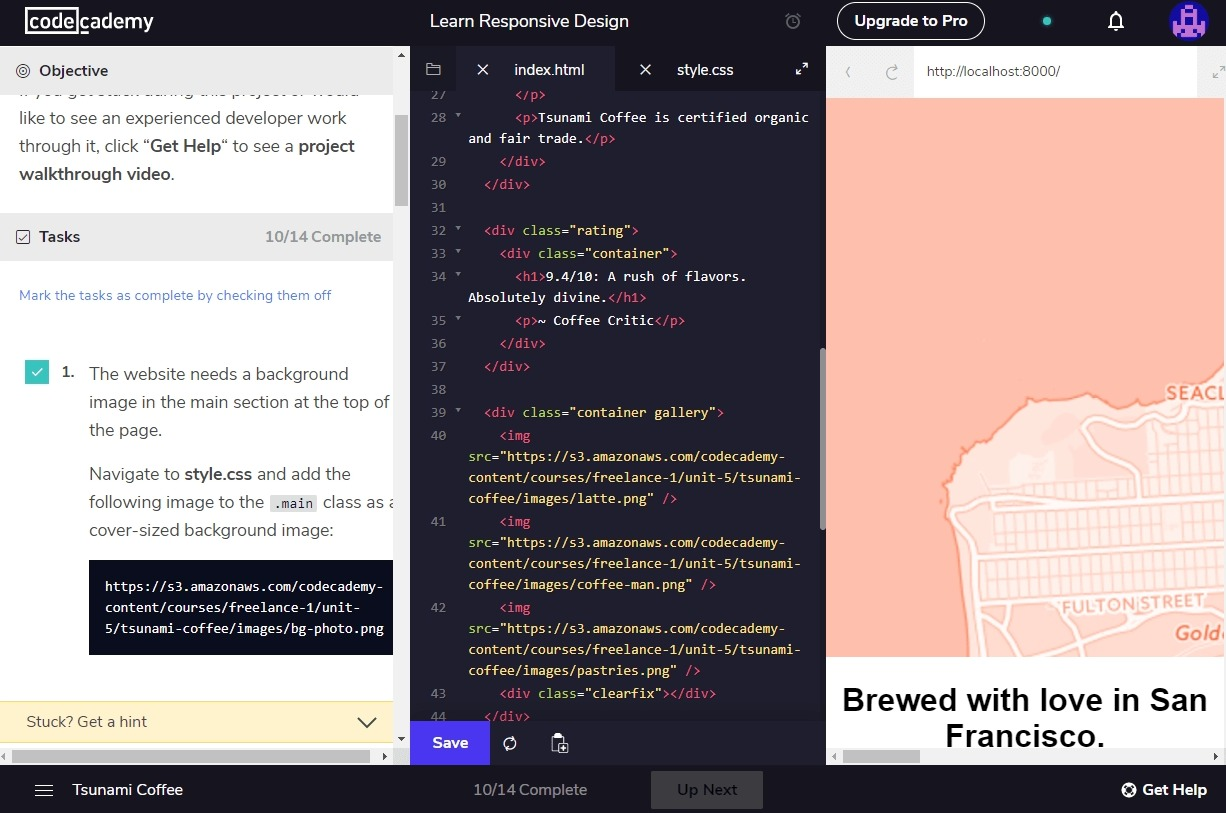Viewport: 1226px width, 813px height.
Task: Click the reset code icon beside Save
Action: pyautogui.click(x=510, y=743)
